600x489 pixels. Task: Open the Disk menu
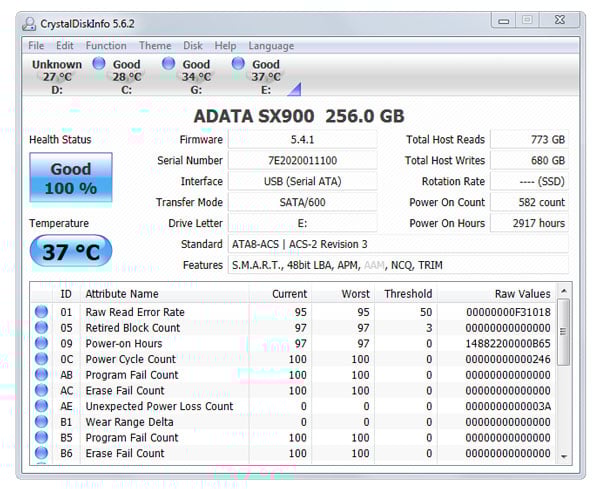(193, 46)
